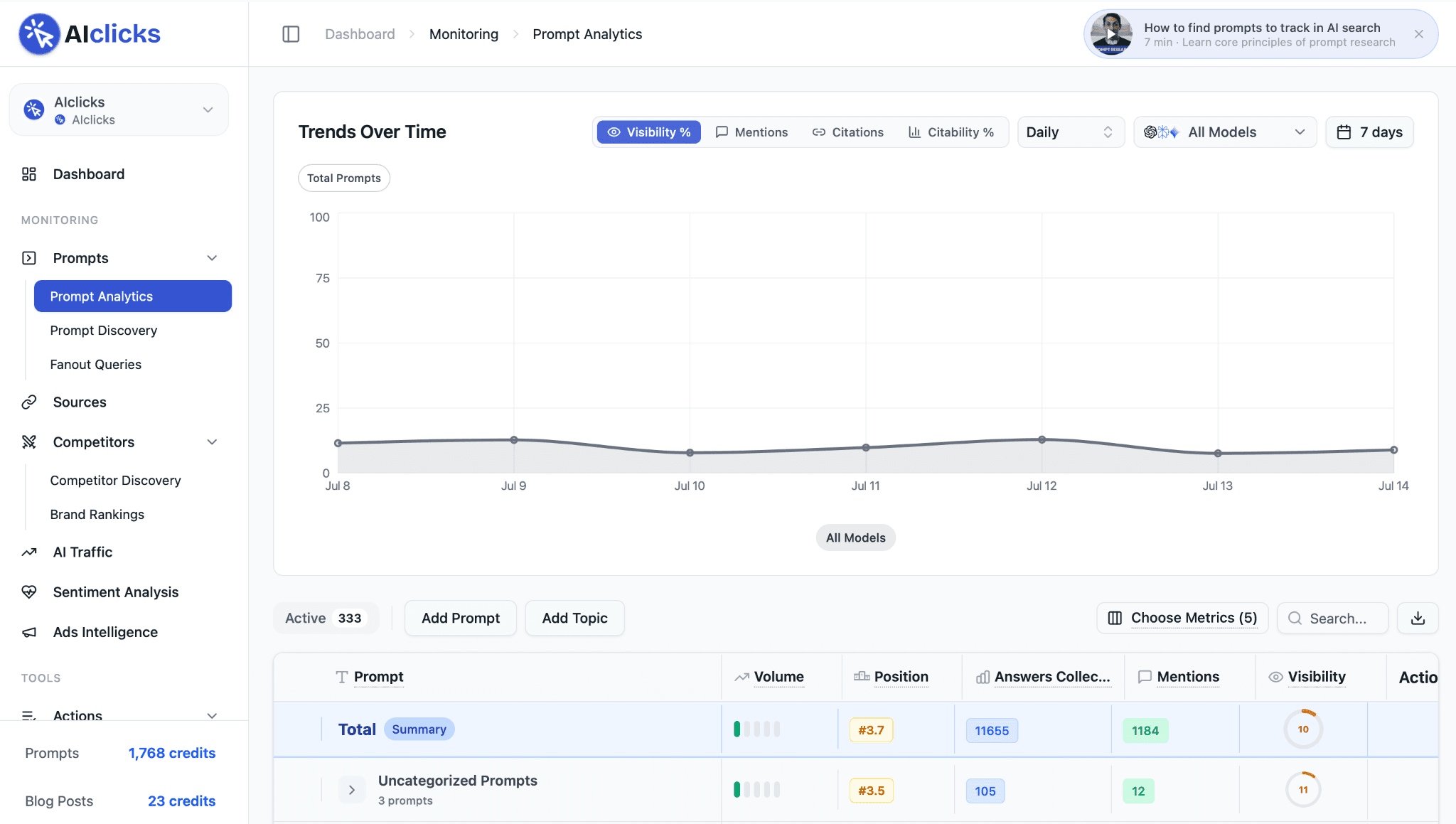Click the Search prompts field
Viewport: 1456px width, 824px height.
pos(1333,619)
